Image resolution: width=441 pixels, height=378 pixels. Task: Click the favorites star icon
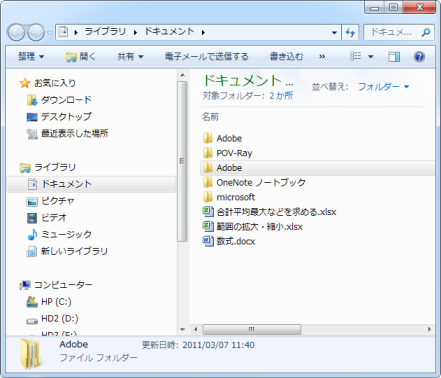tap(25, 83)
